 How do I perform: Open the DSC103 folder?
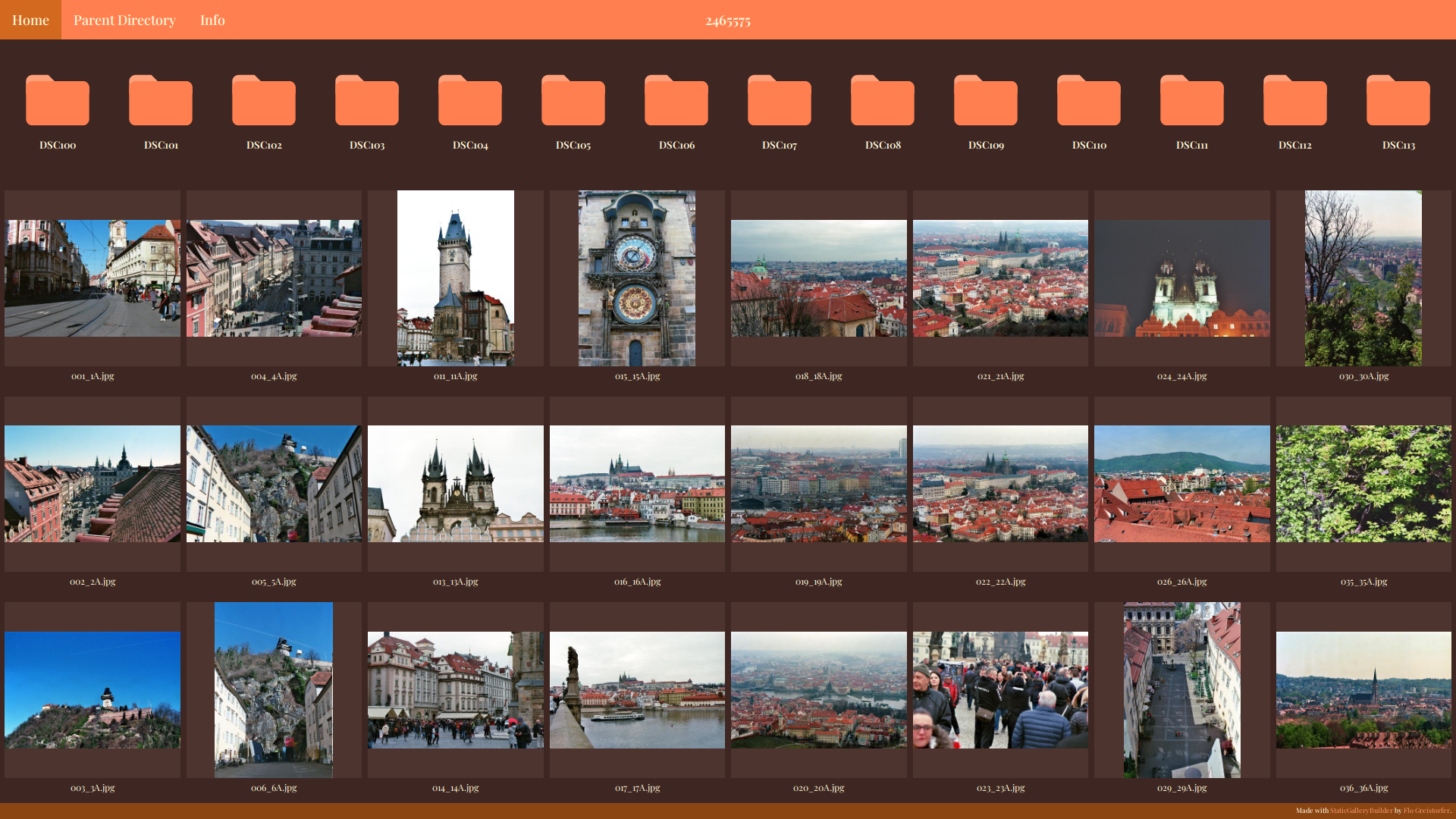(x=366, y=101)
